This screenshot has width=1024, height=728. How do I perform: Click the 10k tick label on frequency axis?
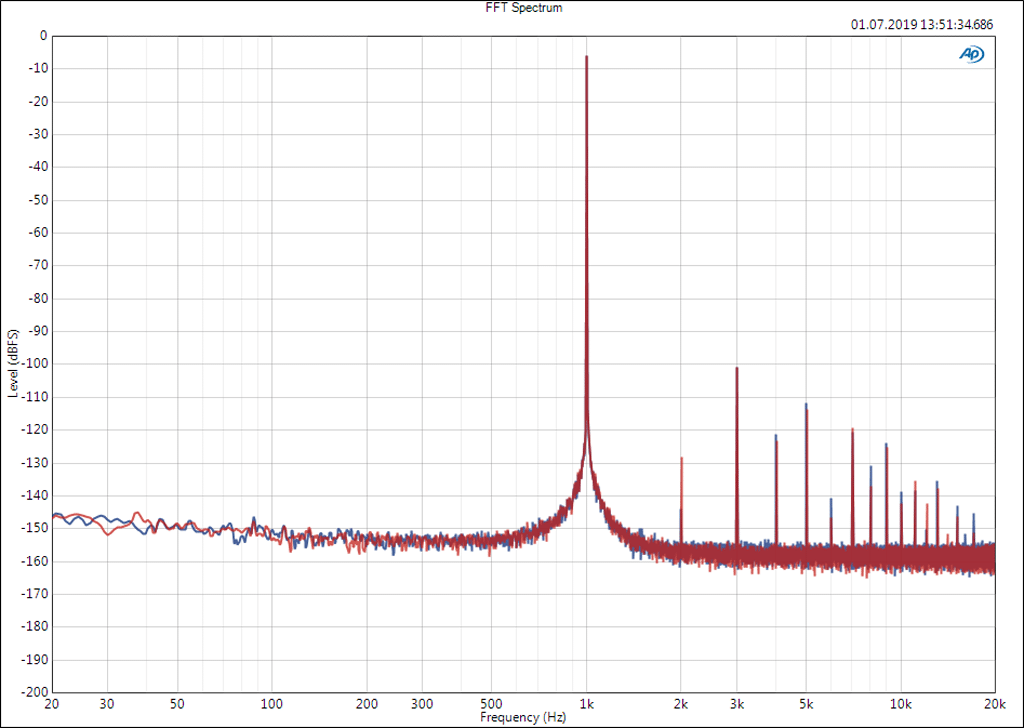tap(900, 704)
